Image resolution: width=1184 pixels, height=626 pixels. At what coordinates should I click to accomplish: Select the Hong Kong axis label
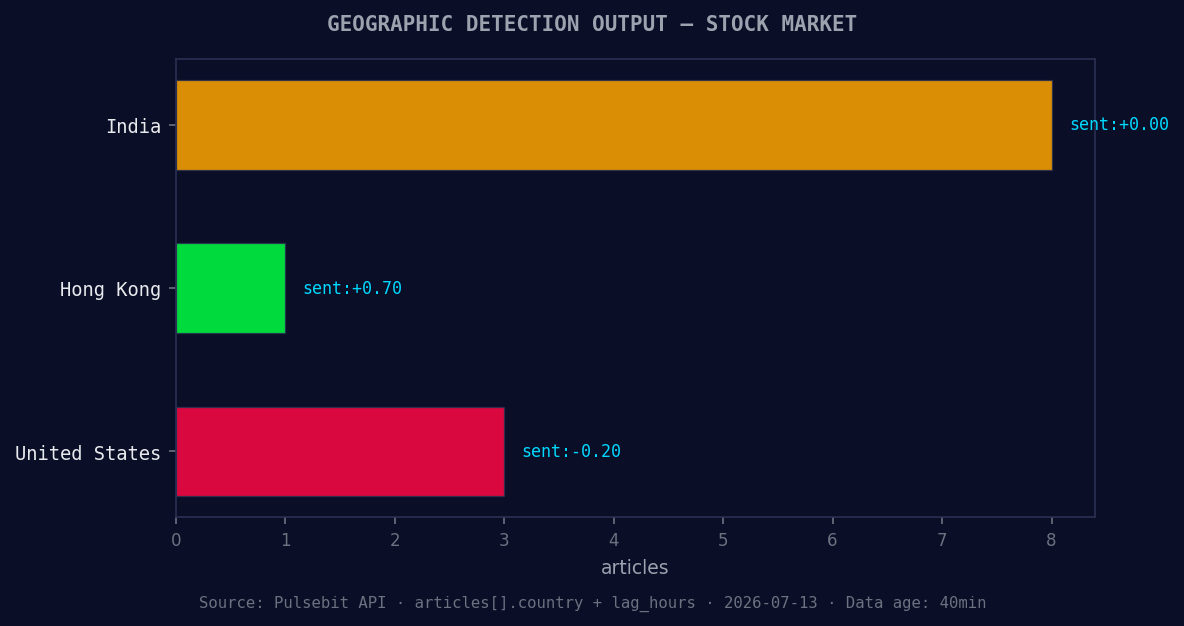[110, 289]
